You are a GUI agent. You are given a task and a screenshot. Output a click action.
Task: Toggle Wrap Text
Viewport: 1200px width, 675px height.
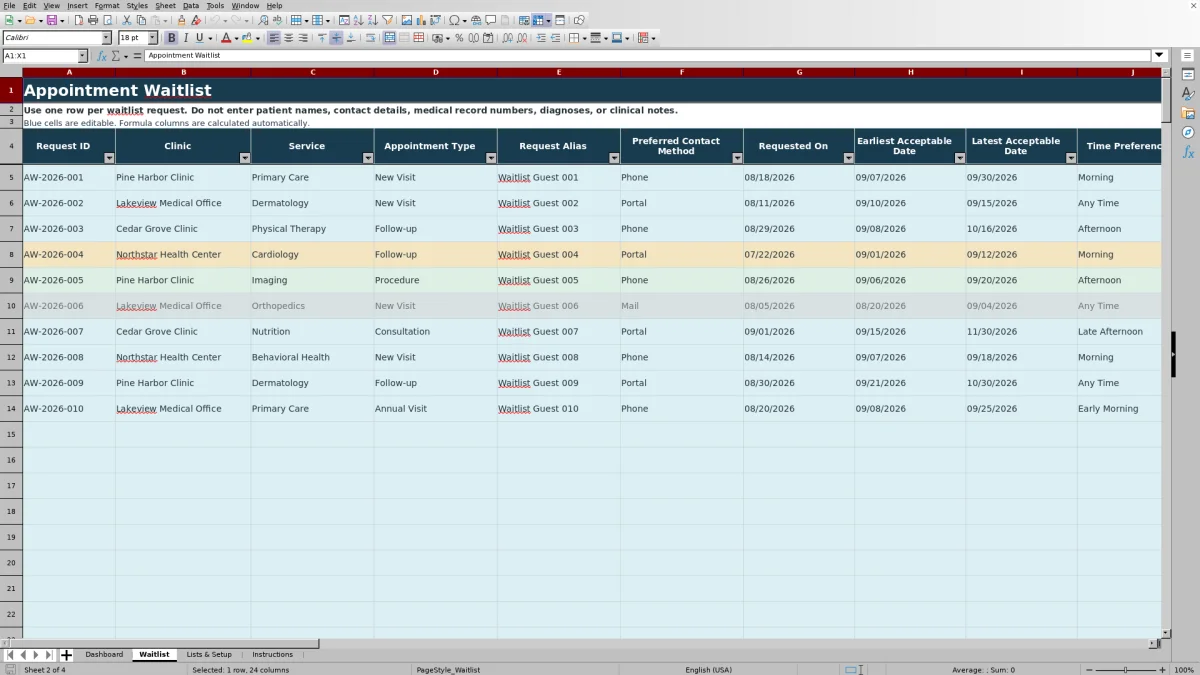pyautogui.click(x=370, y=38)
